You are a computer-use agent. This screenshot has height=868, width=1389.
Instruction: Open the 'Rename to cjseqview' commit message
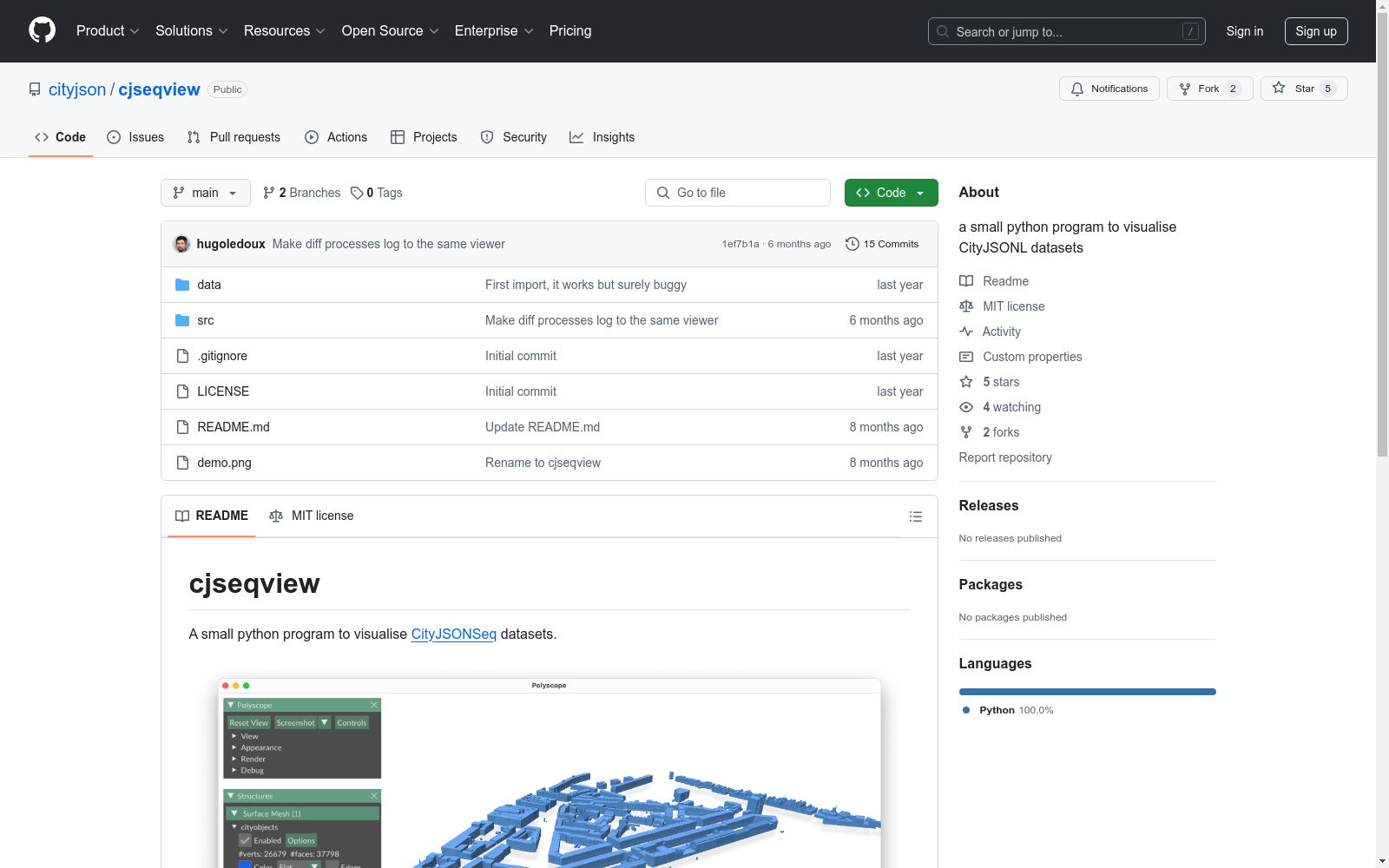pos(543,463)
